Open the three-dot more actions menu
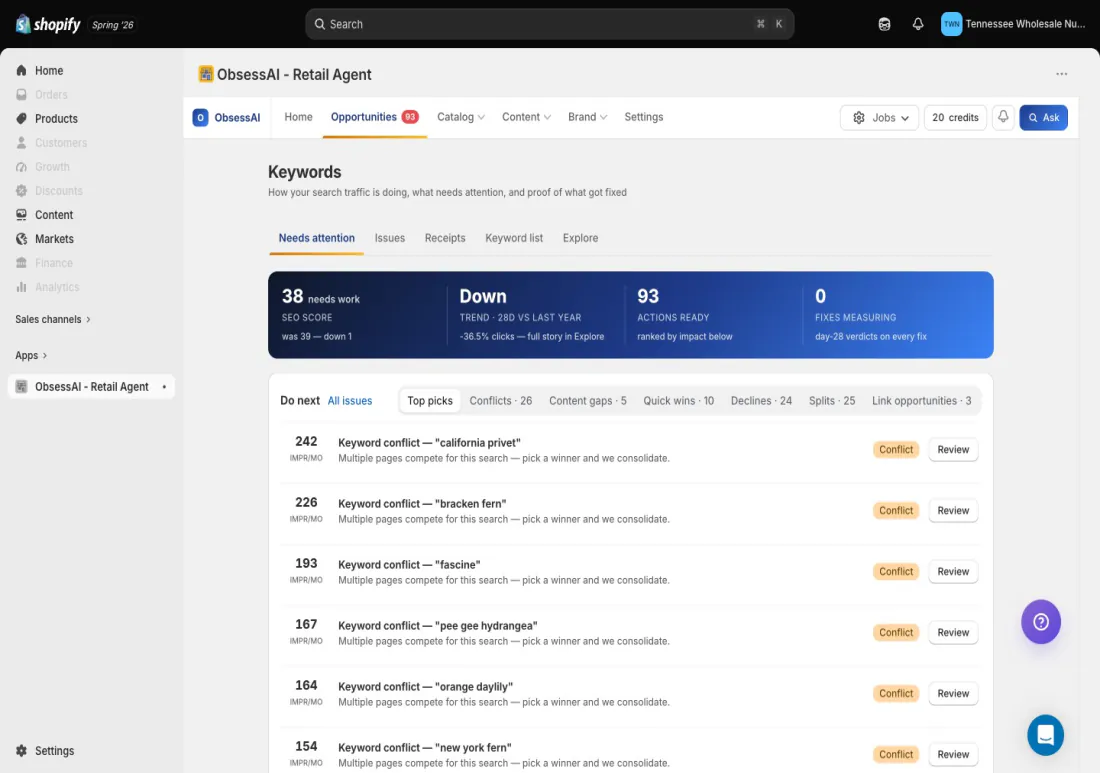The image size is (1100, 773). pyautogui.click(x=1061, y=74)
